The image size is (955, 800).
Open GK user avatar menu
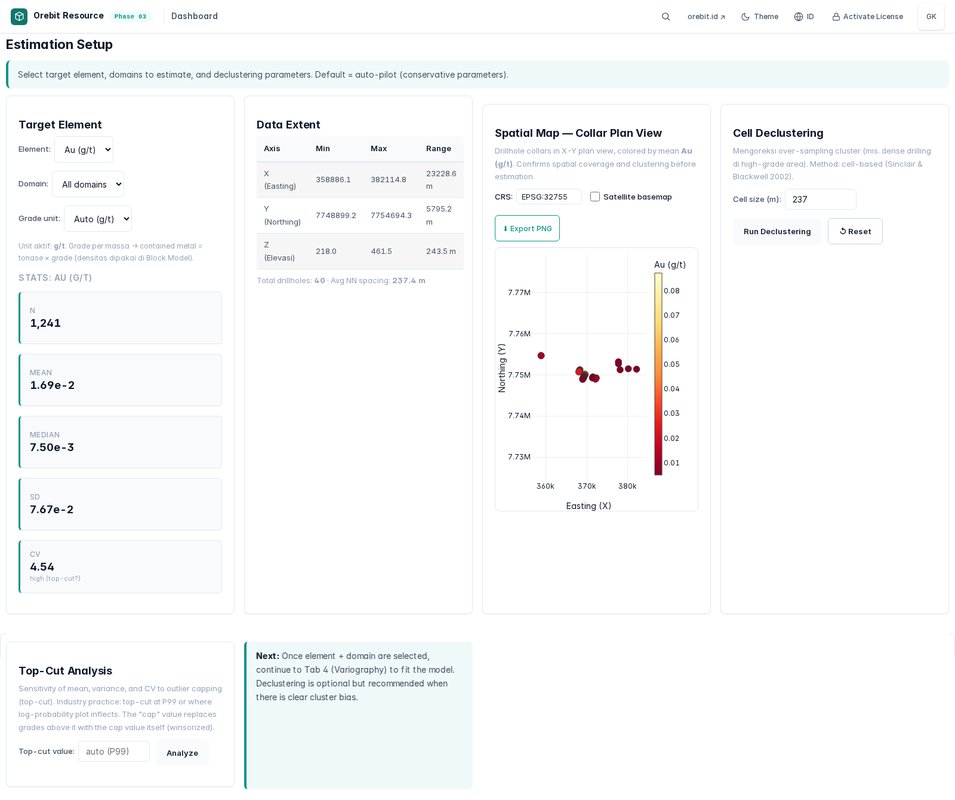pyautogui.click(x=931, y=16)
